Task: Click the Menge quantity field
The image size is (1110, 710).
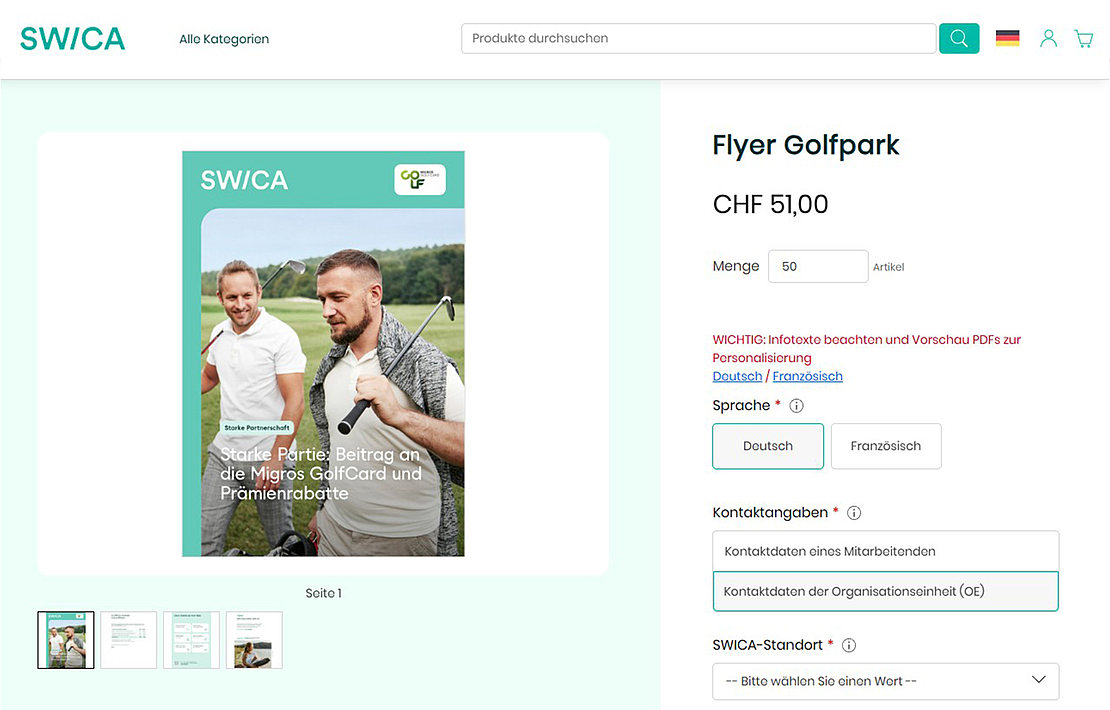Action: (x=818, y=266)
